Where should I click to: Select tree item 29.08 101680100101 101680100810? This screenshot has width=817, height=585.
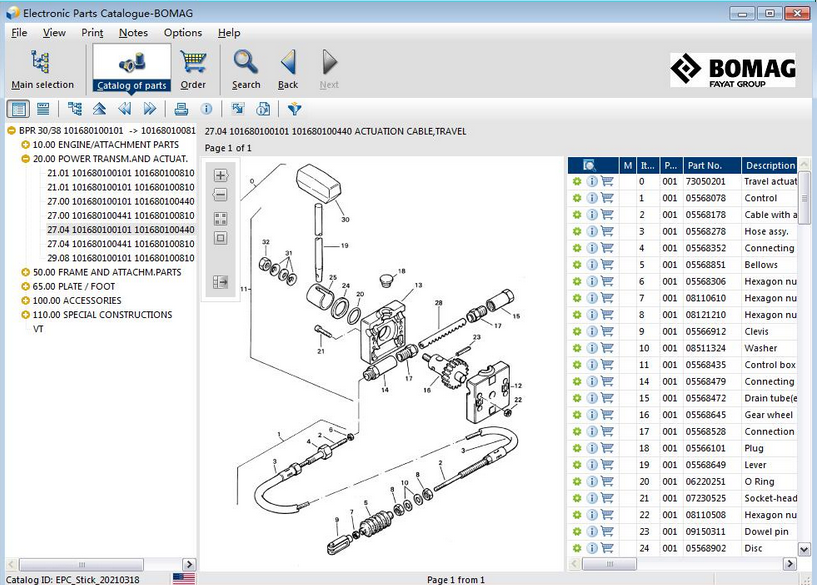click(x=120, y=258)
